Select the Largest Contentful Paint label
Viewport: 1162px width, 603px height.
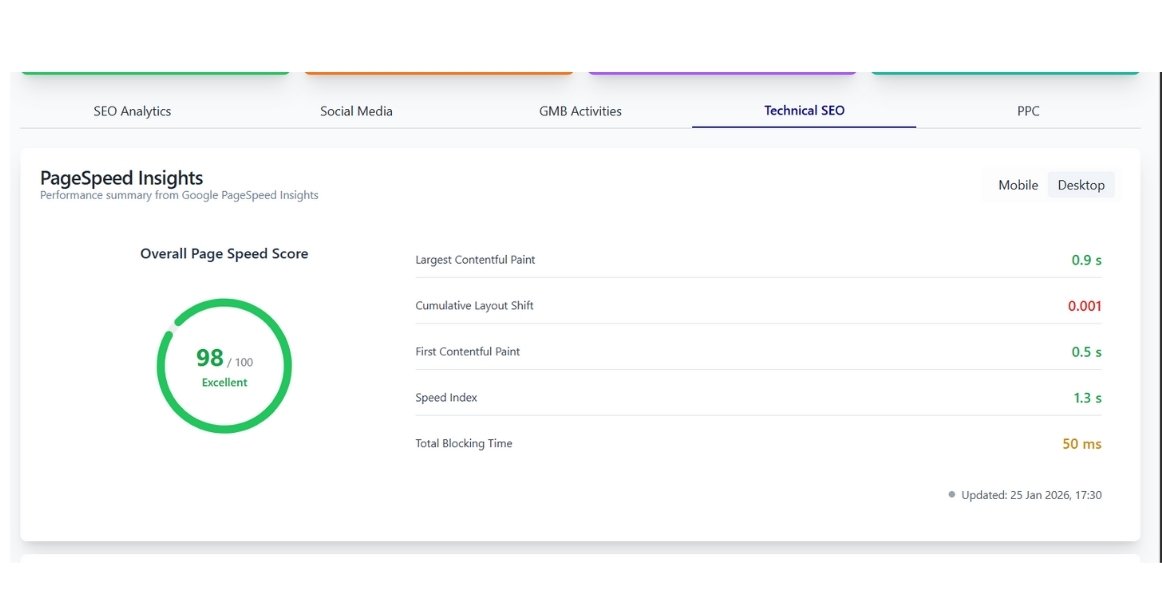(x=475, y=260)
